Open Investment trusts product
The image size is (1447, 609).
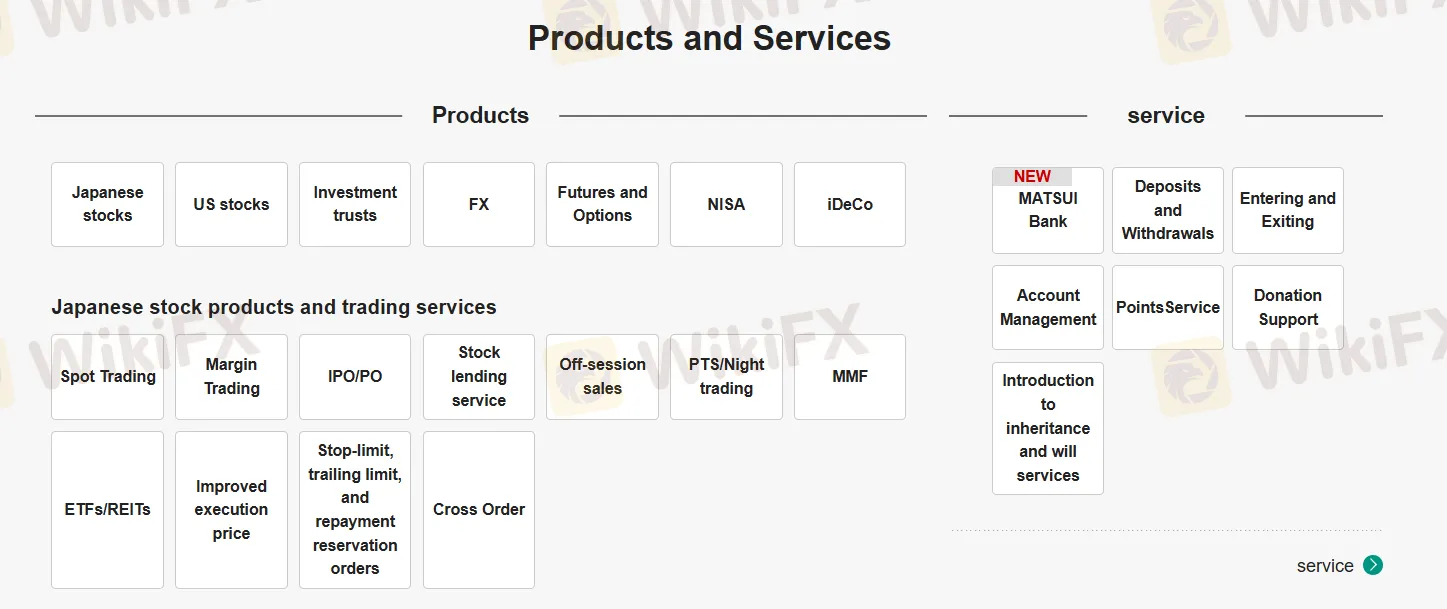tap(355, 204)
